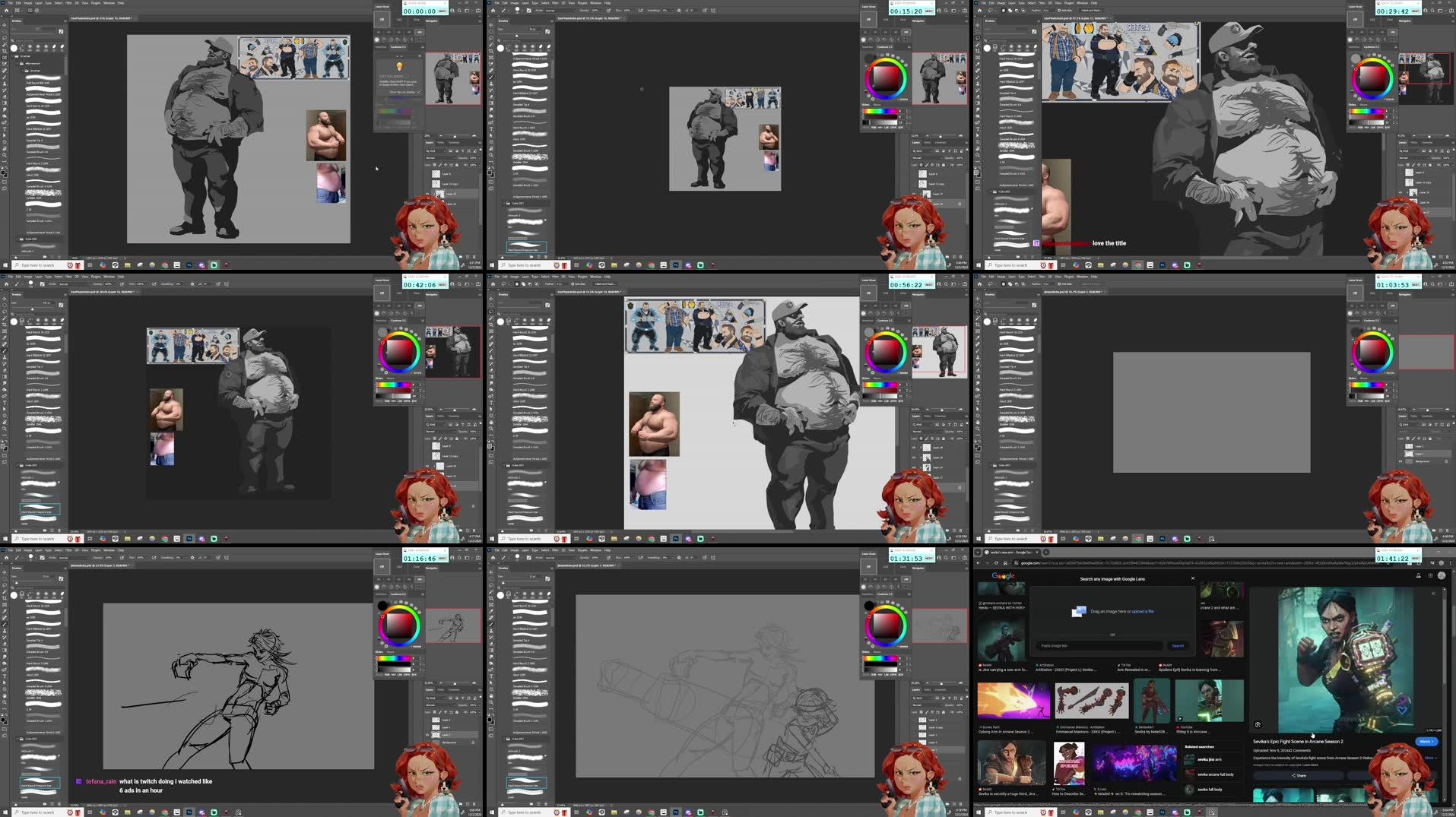Click the 'upload a file' link
The width and height of the screenshot is (1456, 817).
(x=1143, y=611)
